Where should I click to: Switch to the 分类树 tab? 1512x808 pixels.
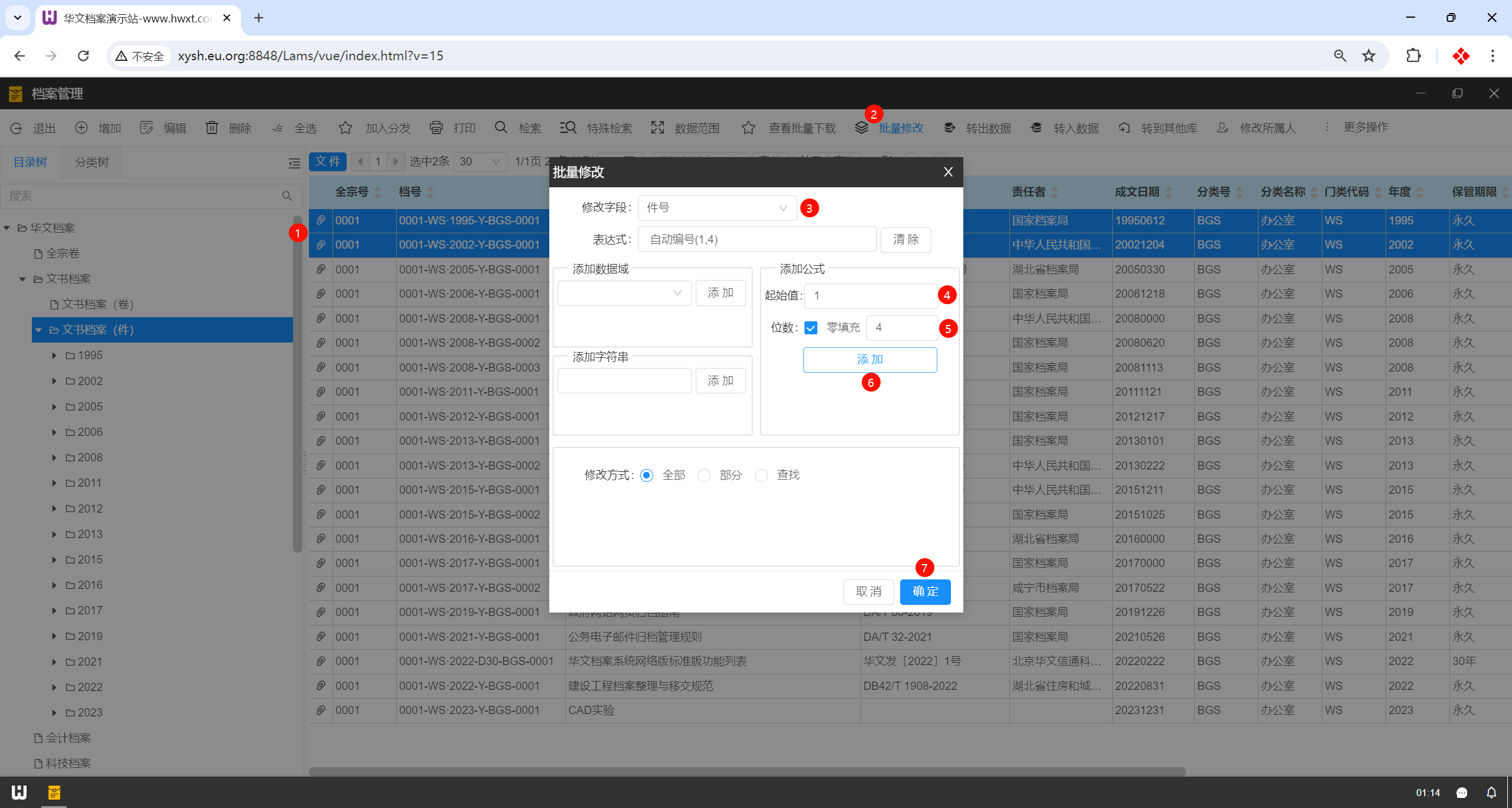(x=92, y=162)
